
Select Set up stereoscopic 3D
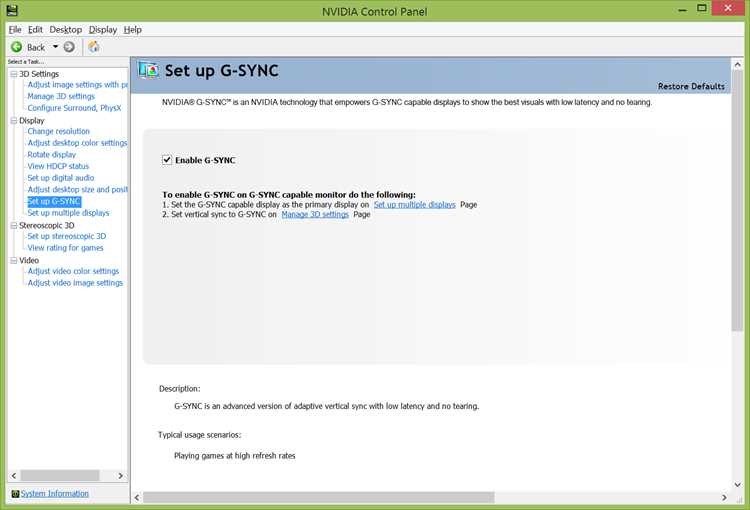point(66,236)
